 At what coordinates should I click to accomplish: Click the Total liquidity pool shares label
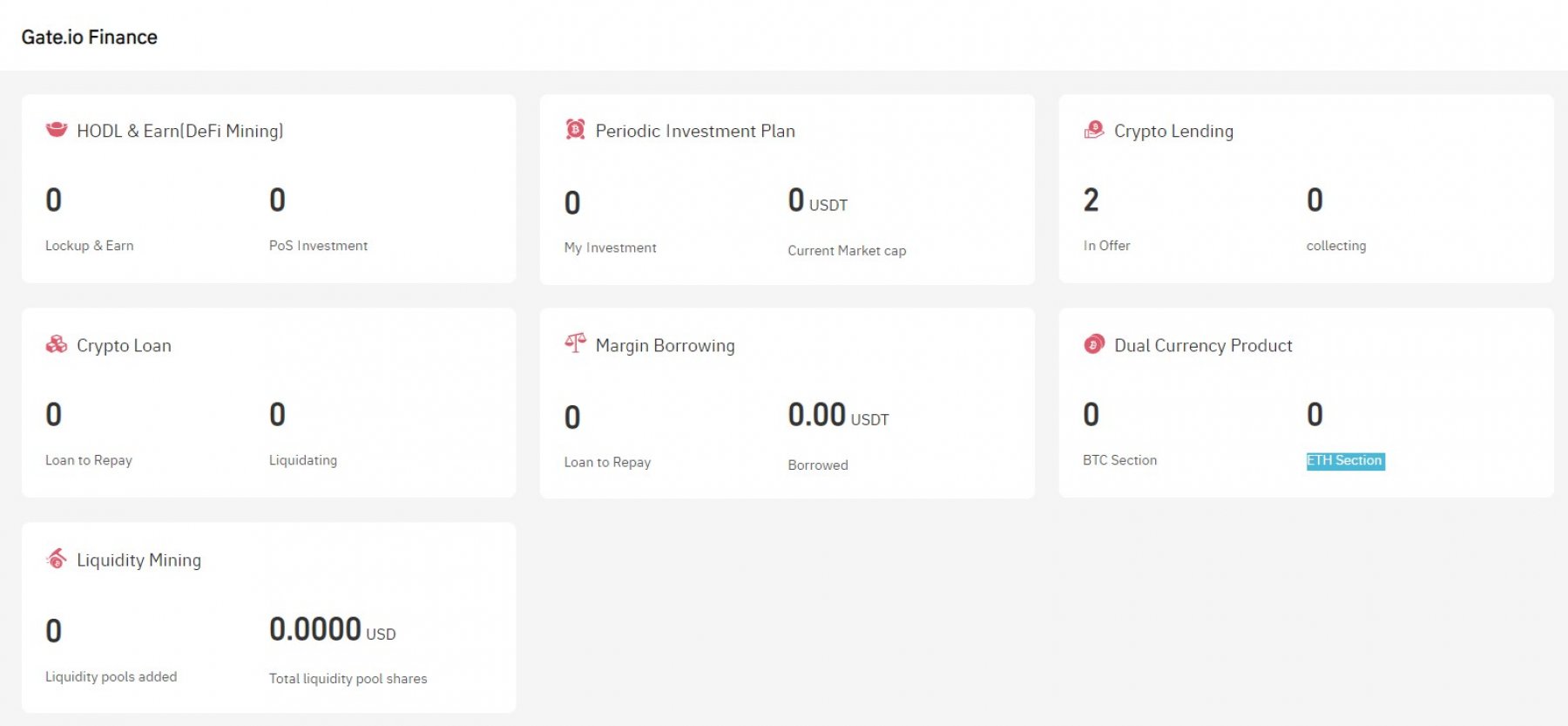click(348, 678)
